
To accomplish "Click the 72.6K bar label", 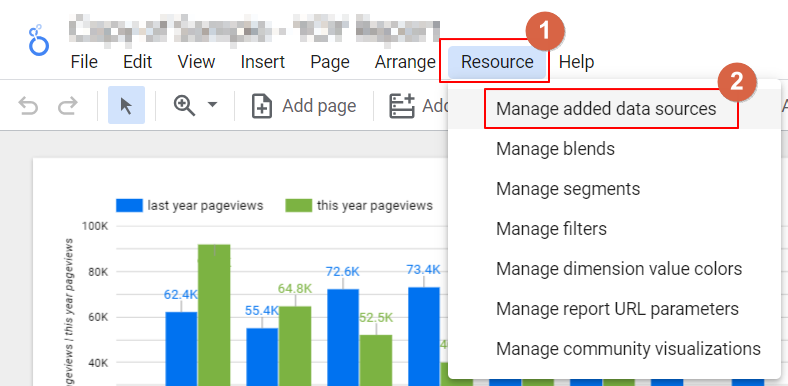I will 343,271.
